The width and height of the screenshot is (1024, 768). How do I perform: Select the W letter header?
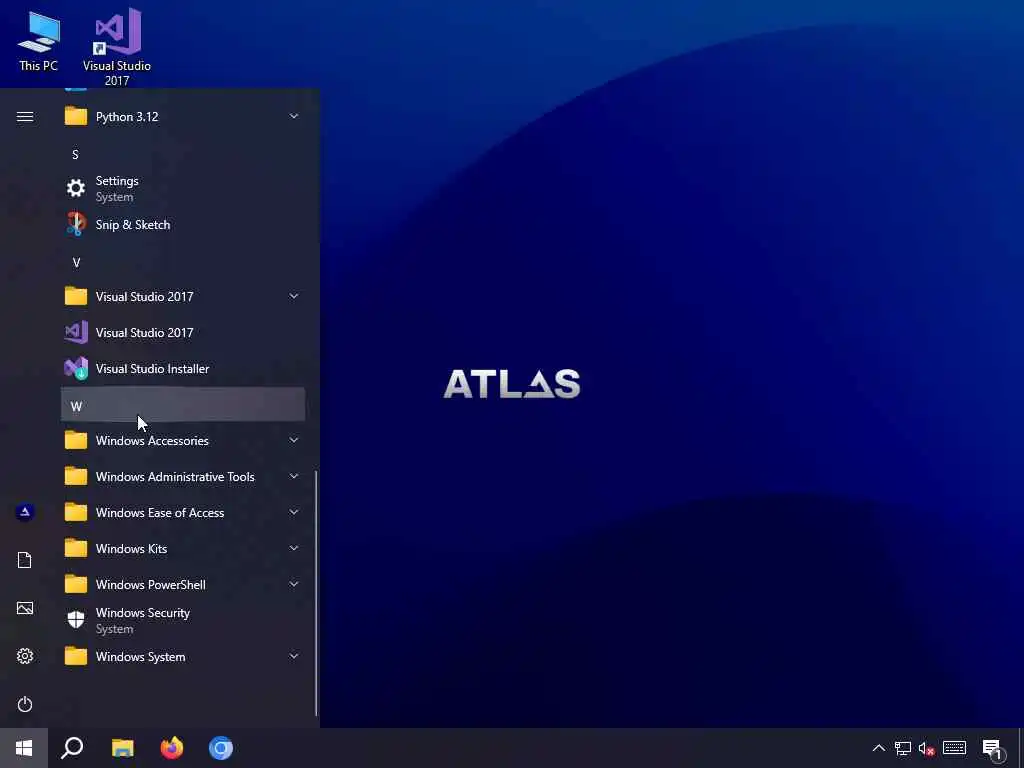point(183,406)
